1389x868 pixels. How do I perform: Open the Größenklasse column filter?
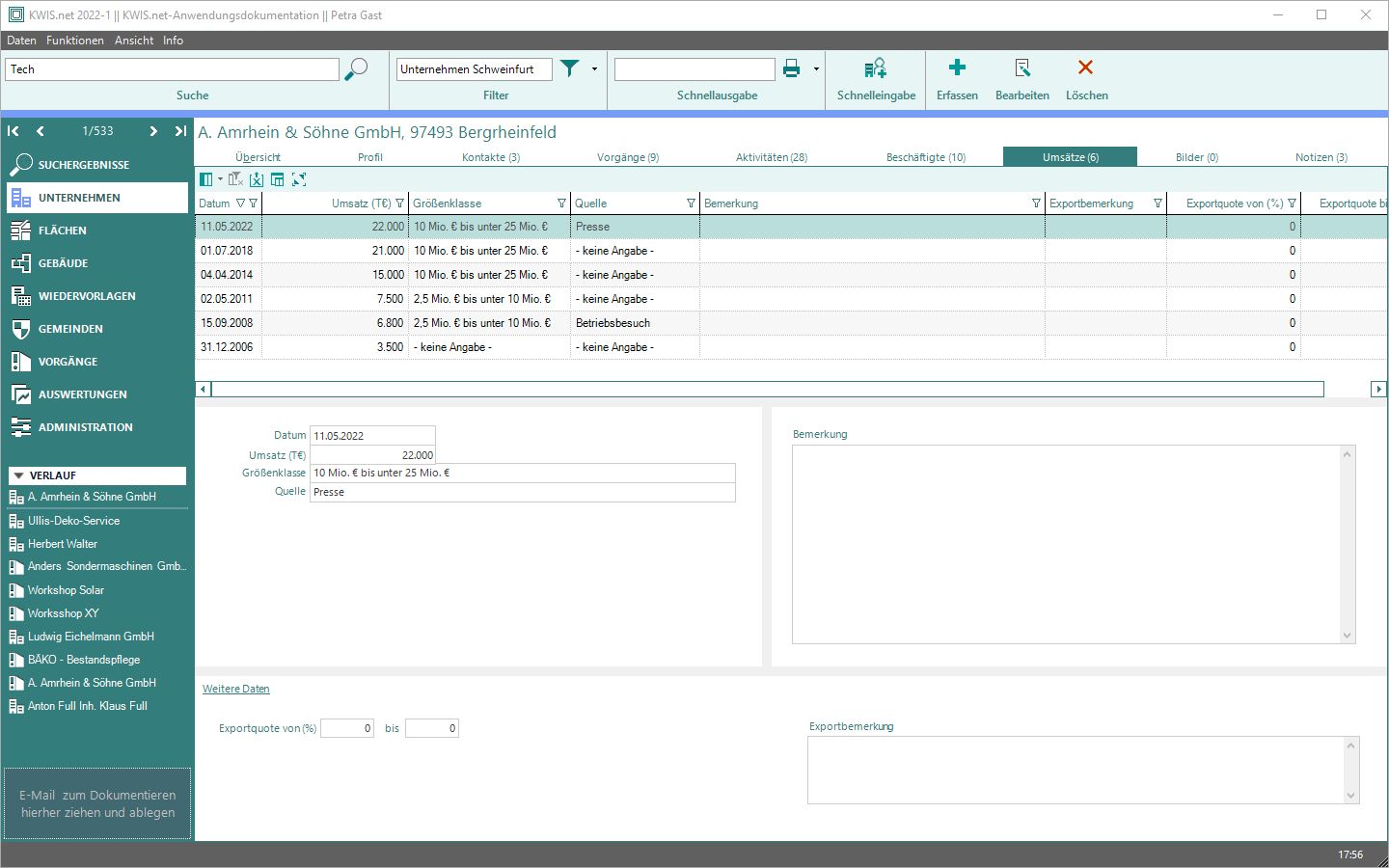point(561,203)
